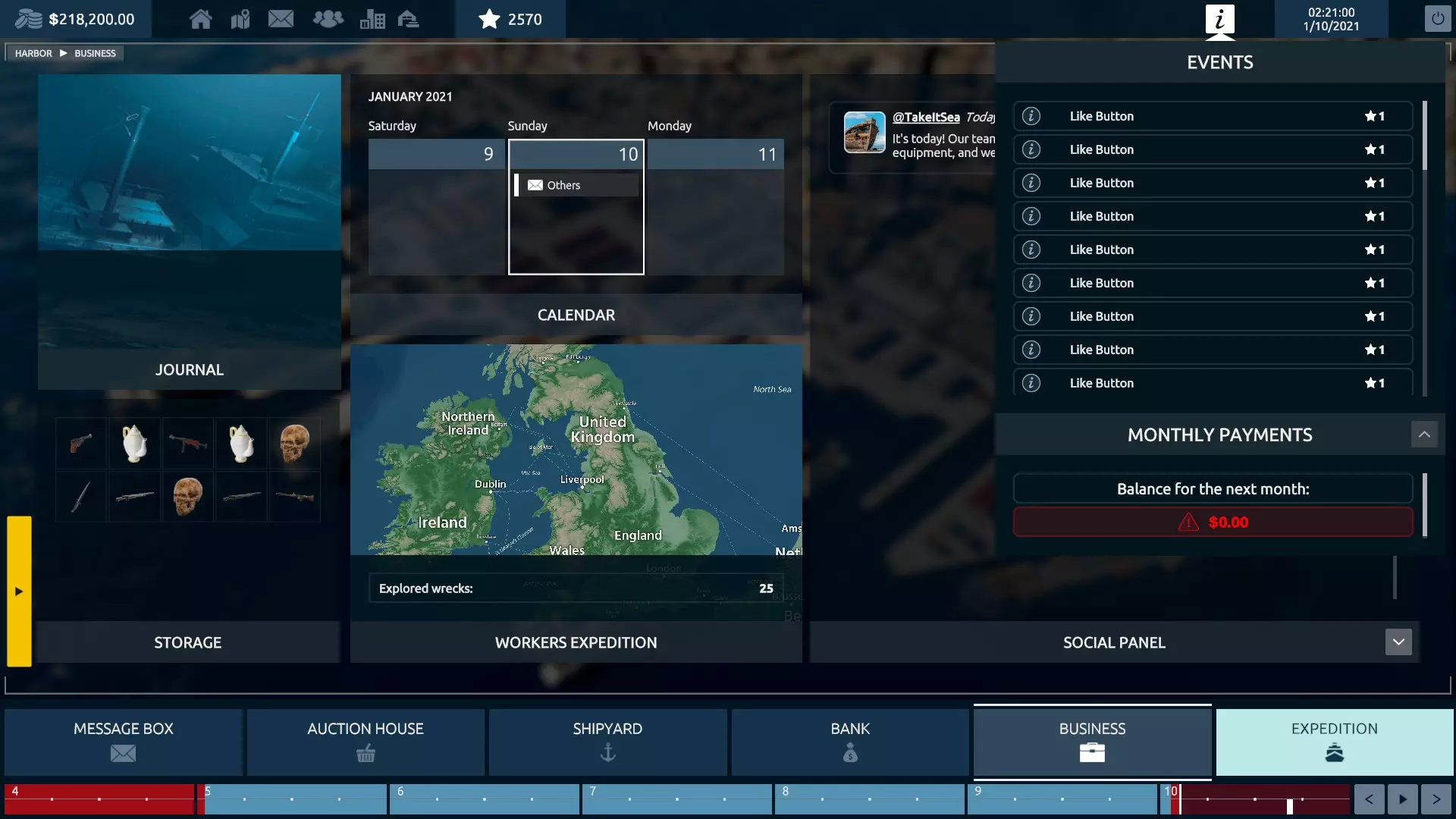Select the skull item in storage grid
Viewport: 1456px width, 819px height.
pos(294,443)
